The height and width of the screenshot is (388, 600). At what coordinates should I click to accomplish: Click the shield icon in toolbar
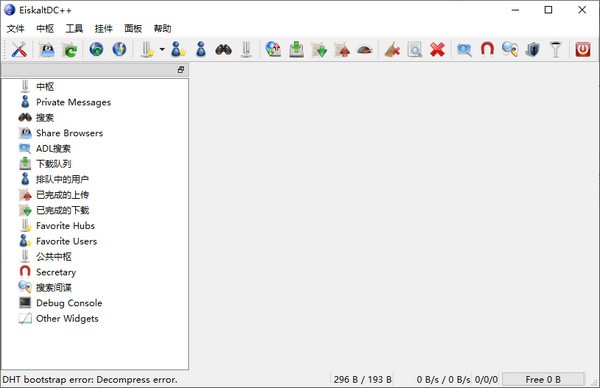pyautogui.click(x=532, y=49)
